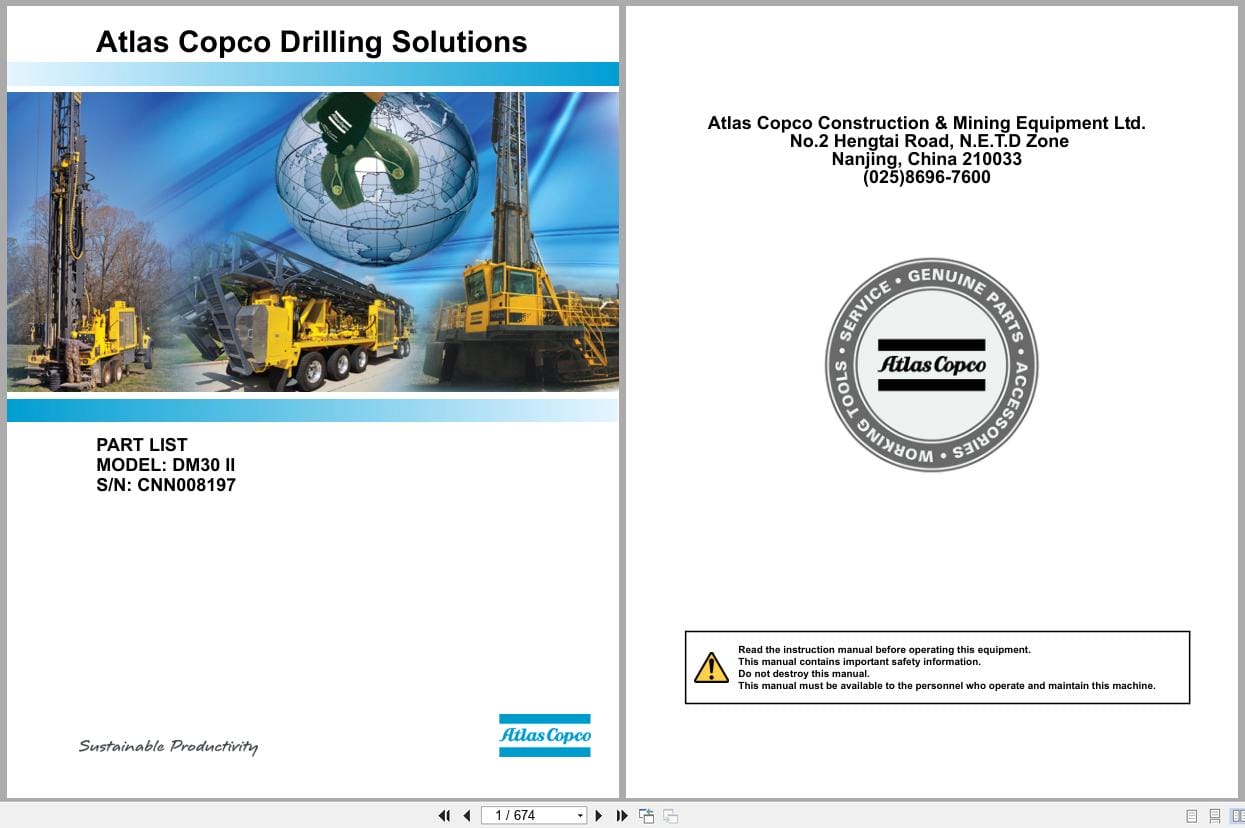Go to the next page
1245x828 pixels.
[x=599, y=816]
